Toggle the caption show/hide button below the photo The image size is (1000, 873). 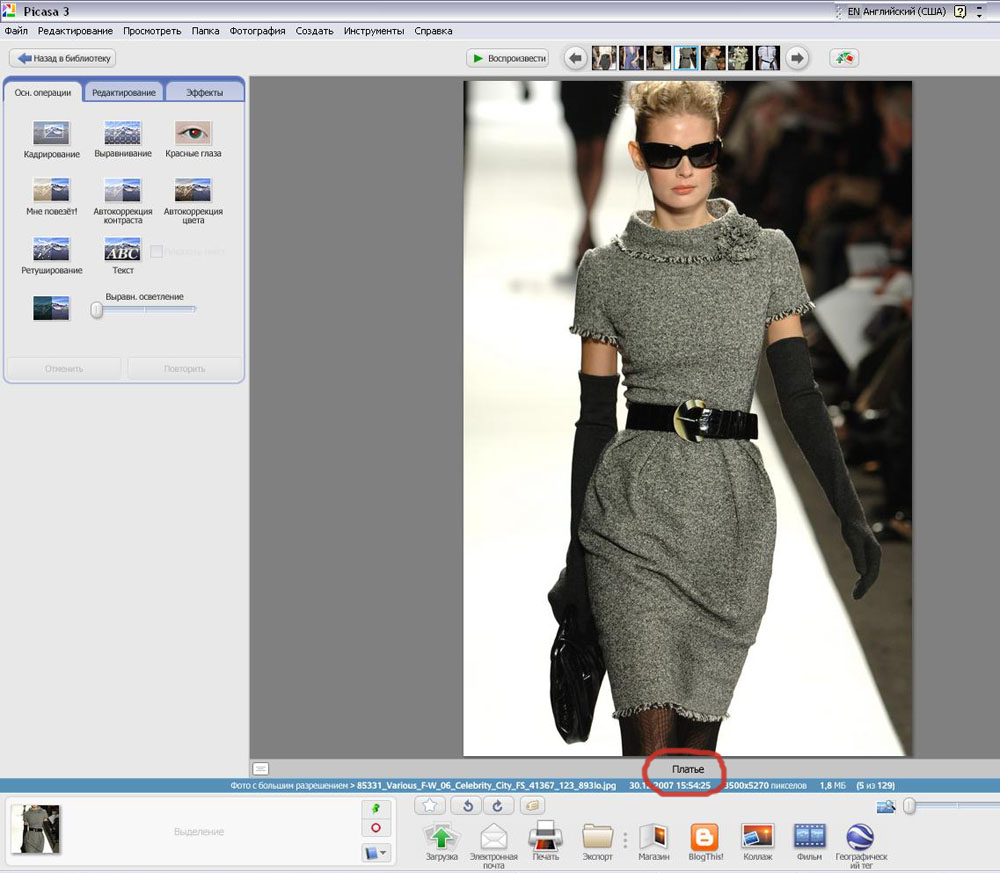coord(261,768)
